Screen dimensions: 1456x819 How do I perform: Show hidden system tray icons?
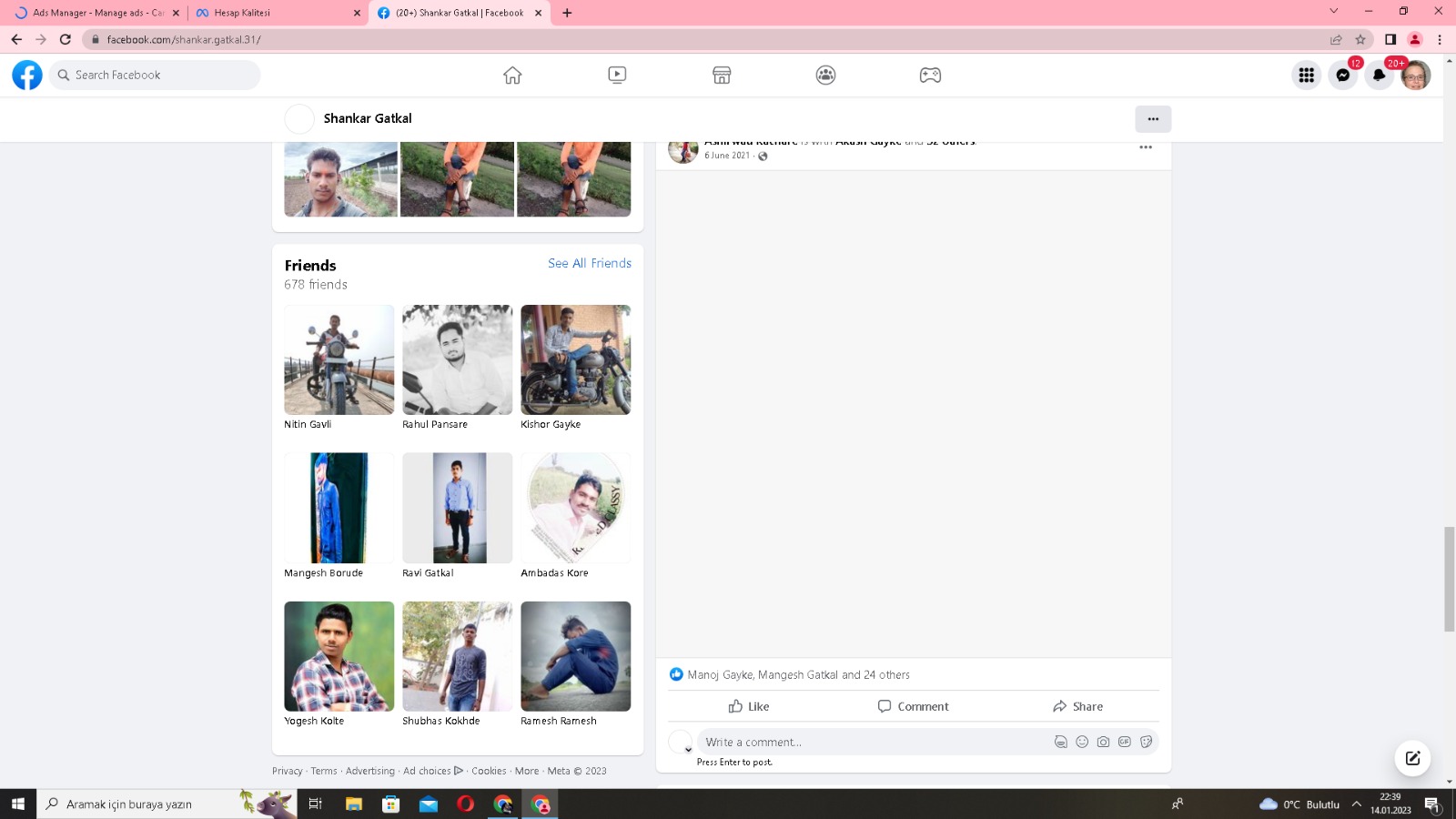point(1356,804)
